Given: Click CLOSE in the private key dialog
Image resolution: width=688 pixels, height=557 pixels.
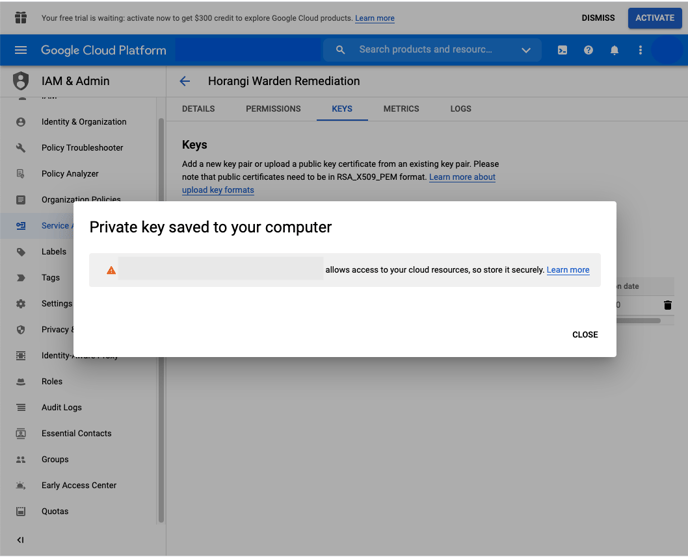Looking at the screenshot, I should 585,334.
